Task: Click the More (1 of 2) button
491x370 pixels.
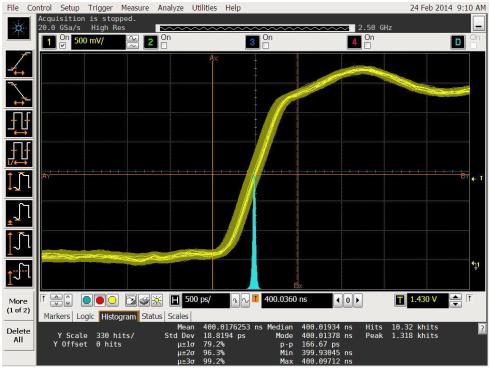Action: coord(18,306)
